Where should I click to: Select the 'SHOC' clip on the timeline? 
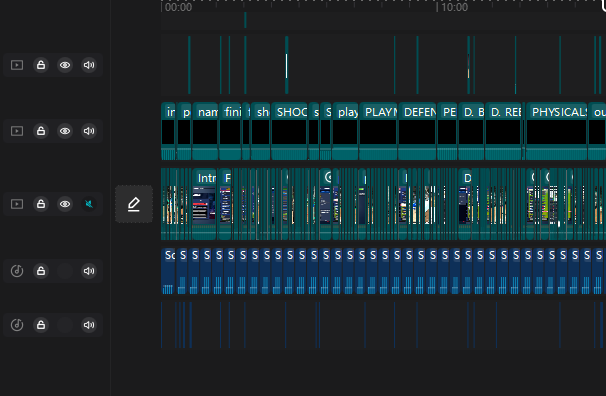coord(289,131)
